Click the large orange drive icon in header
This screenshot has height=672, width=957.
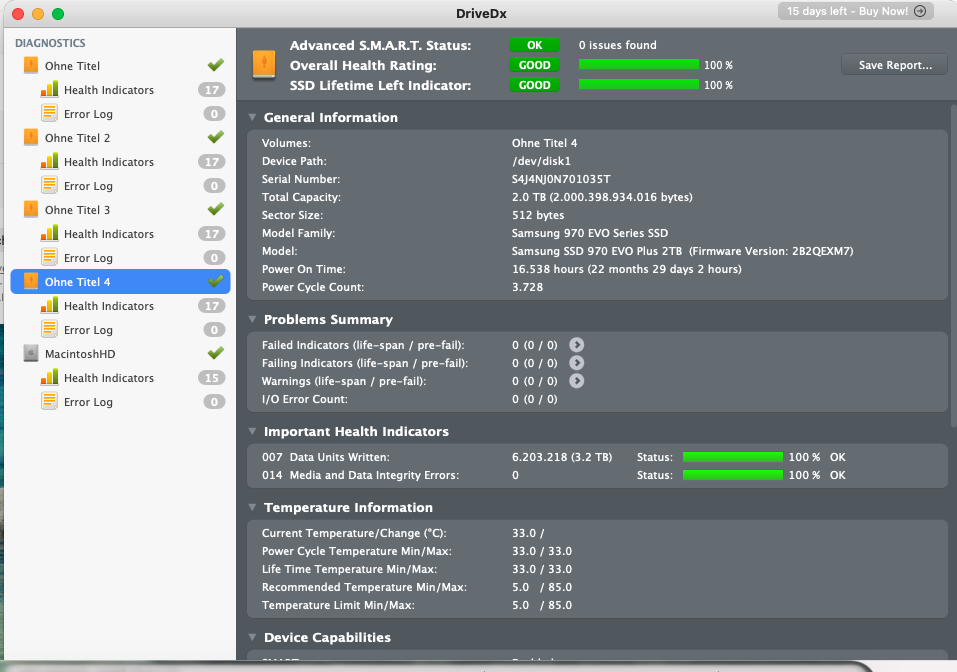[x=262, y=65]
